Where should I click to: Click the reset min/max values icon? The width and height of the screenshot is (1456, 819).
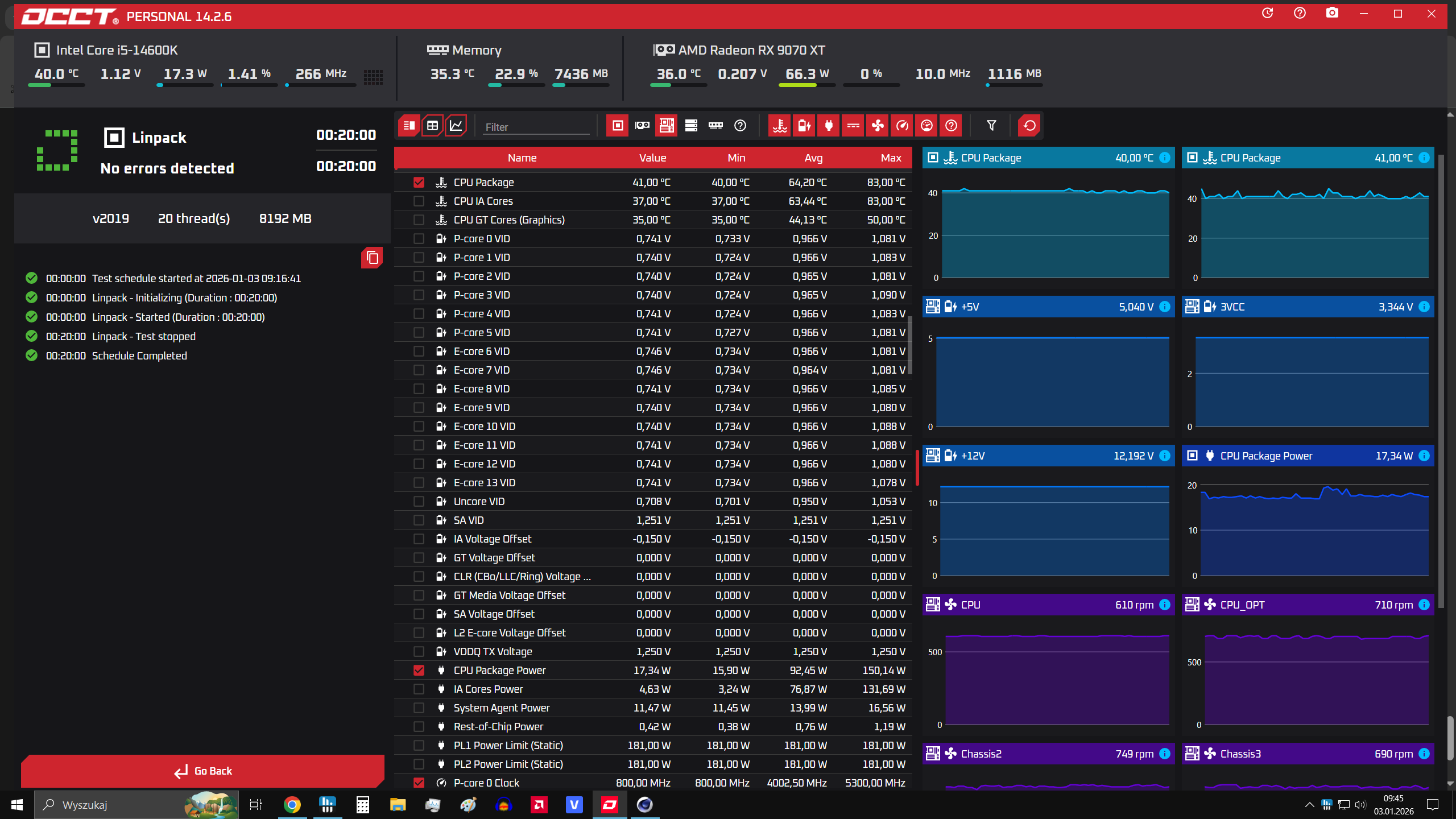(1029, 126)
